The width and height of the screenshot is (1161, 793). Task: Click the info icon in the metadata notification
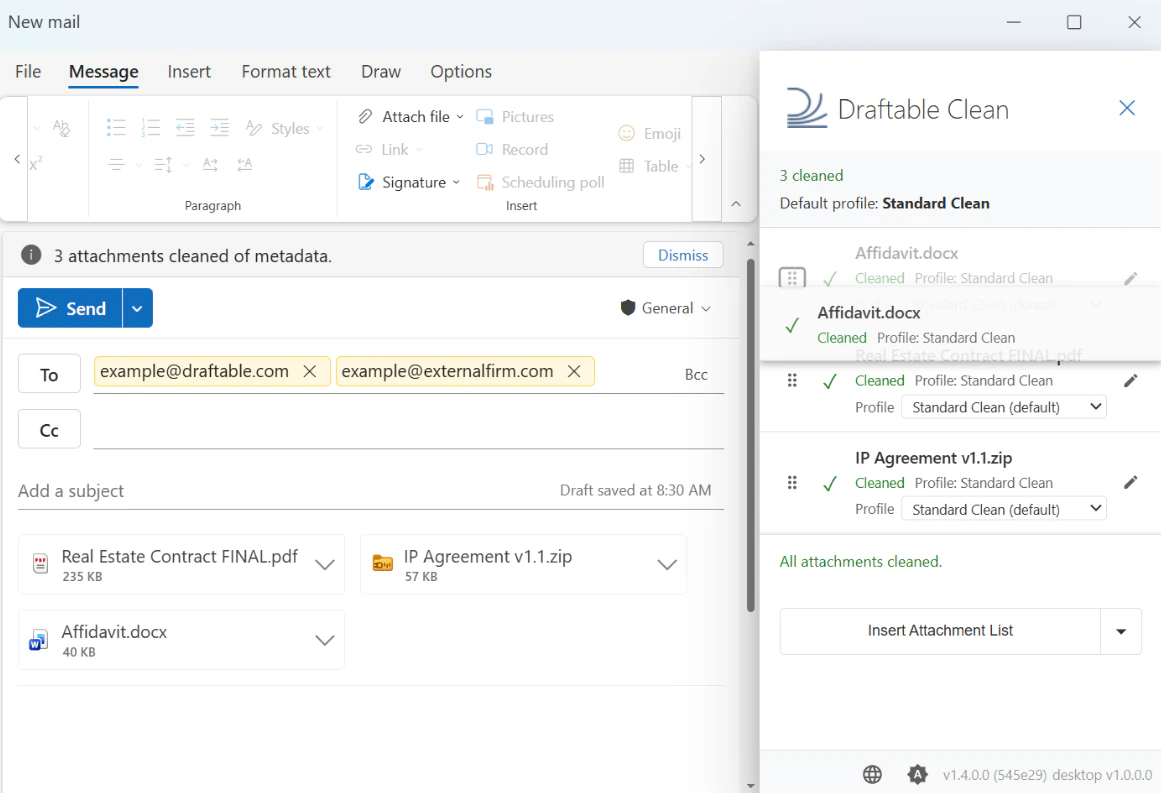point(31,255)
